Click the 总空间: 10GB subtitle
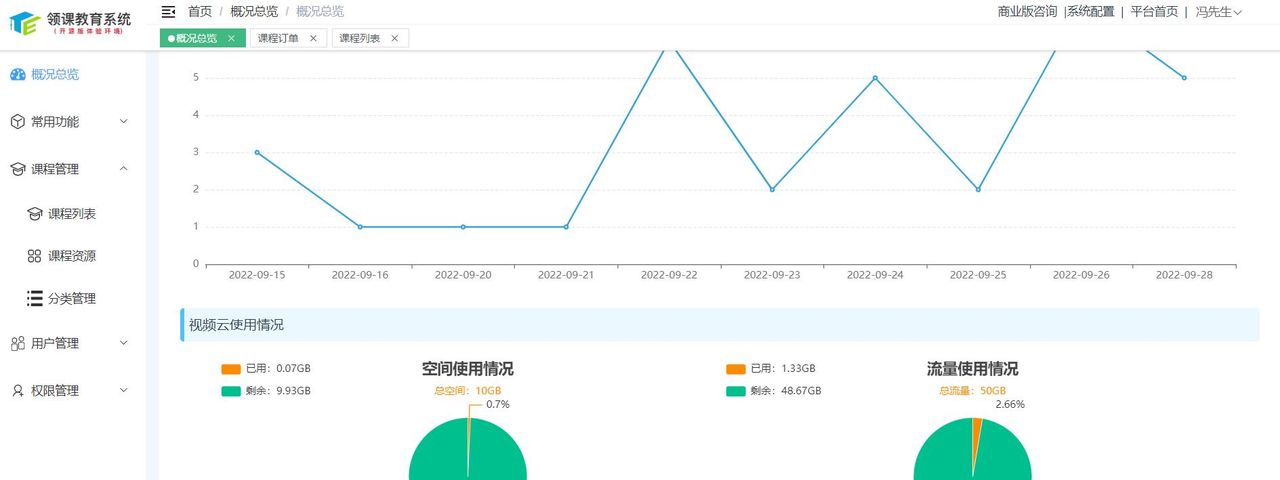This screenshot has width=1280, height=480. (x=468, y=390)
